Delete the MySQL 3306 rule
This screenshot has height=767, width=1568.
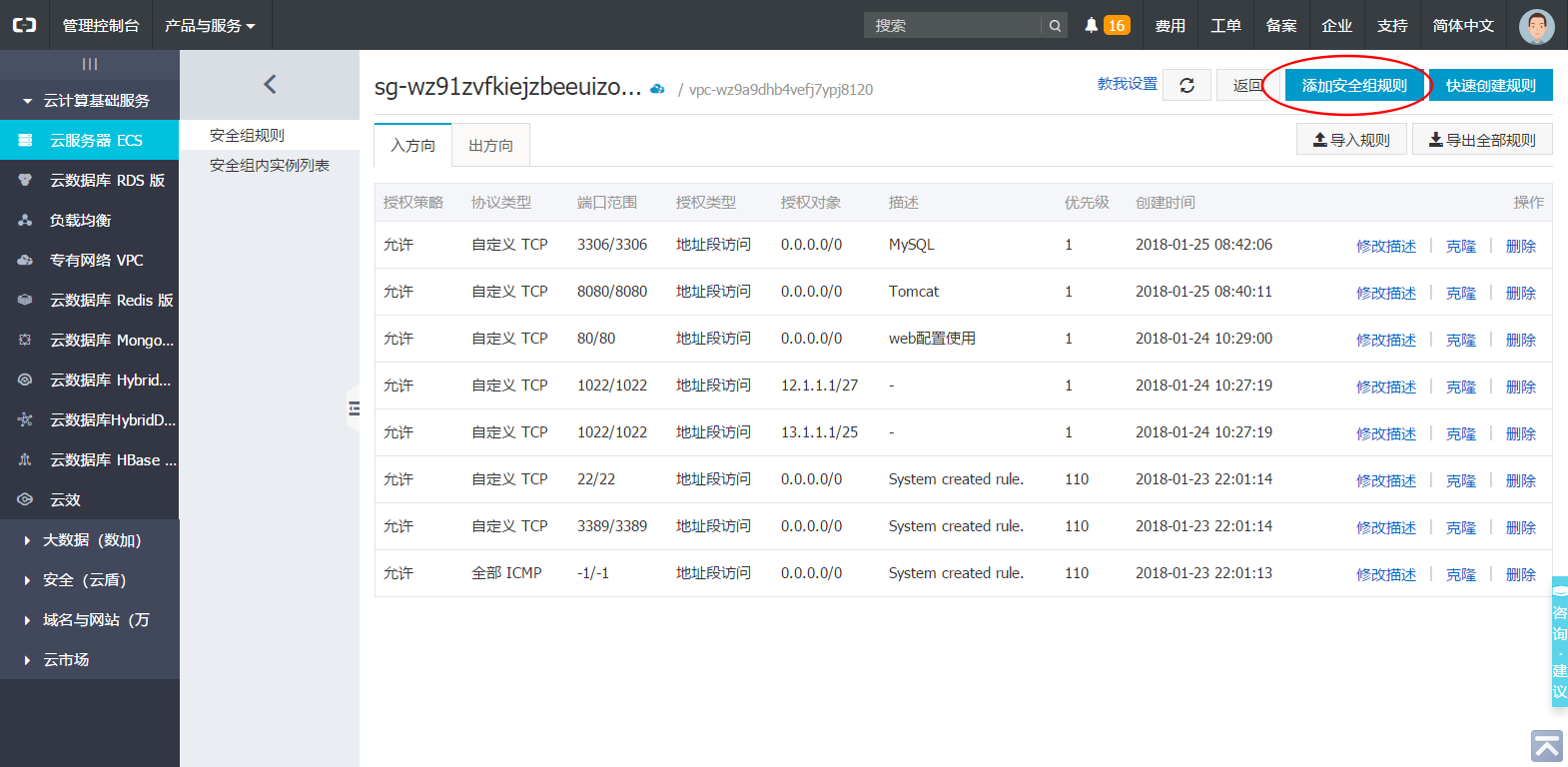coord(1521,246)
